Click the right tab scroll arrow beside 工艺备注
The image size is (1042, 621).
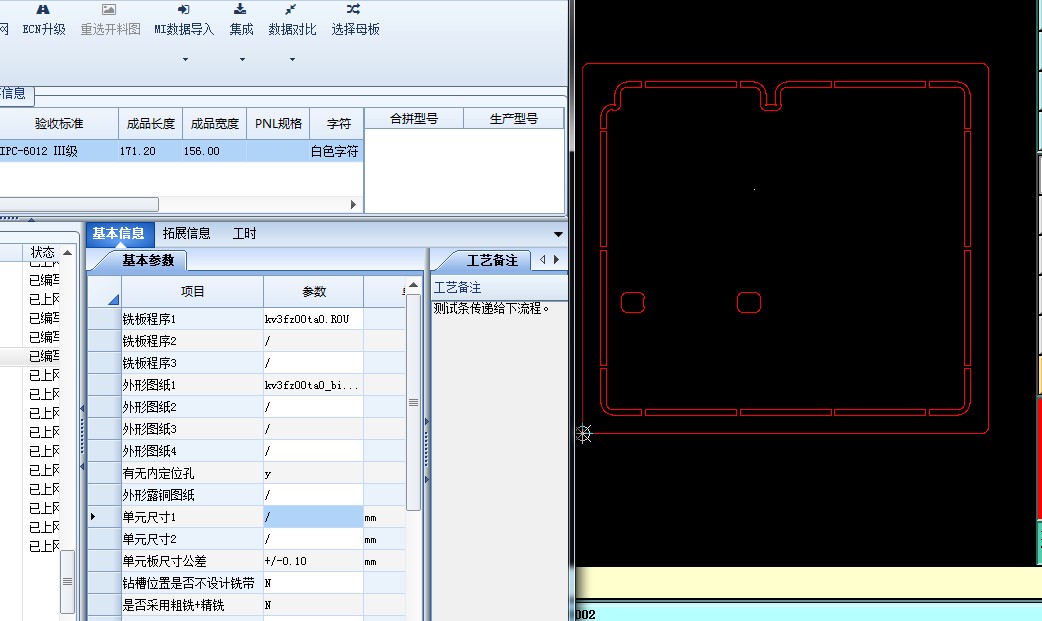tap(556, 259)
